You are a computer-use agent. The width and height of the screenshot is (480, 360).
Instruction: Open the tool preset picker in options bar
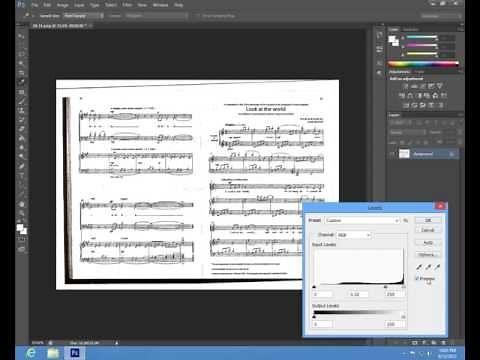(28, 15)
